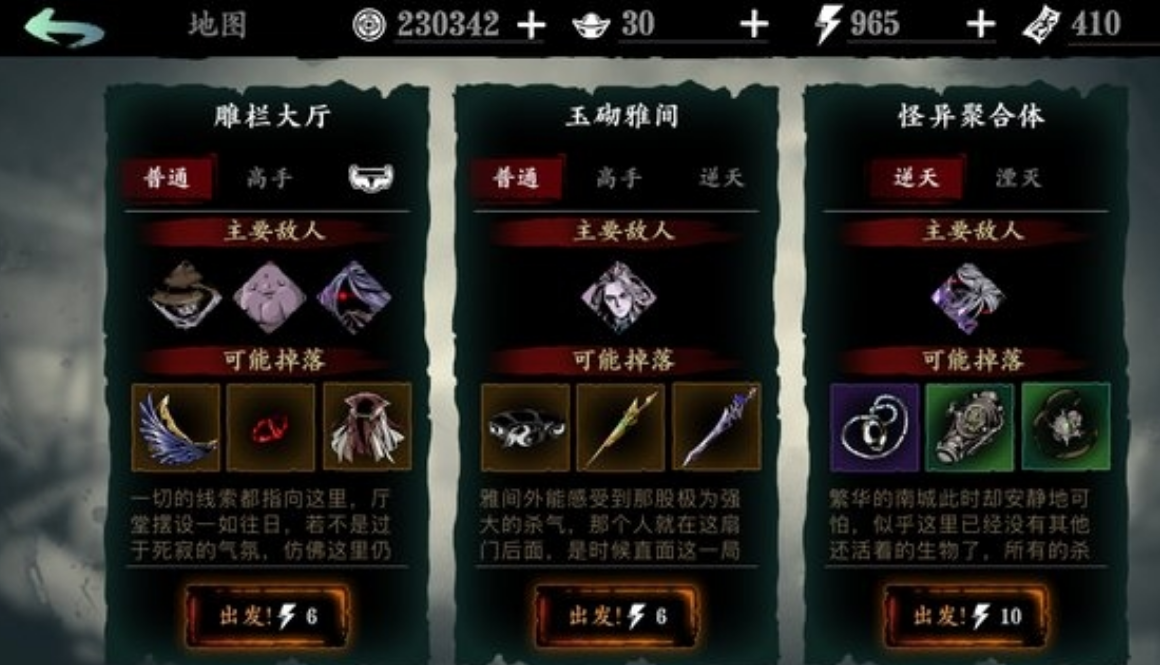
Task: Tap the ticket icon showing 410
Action: [x=1041, y=24]
